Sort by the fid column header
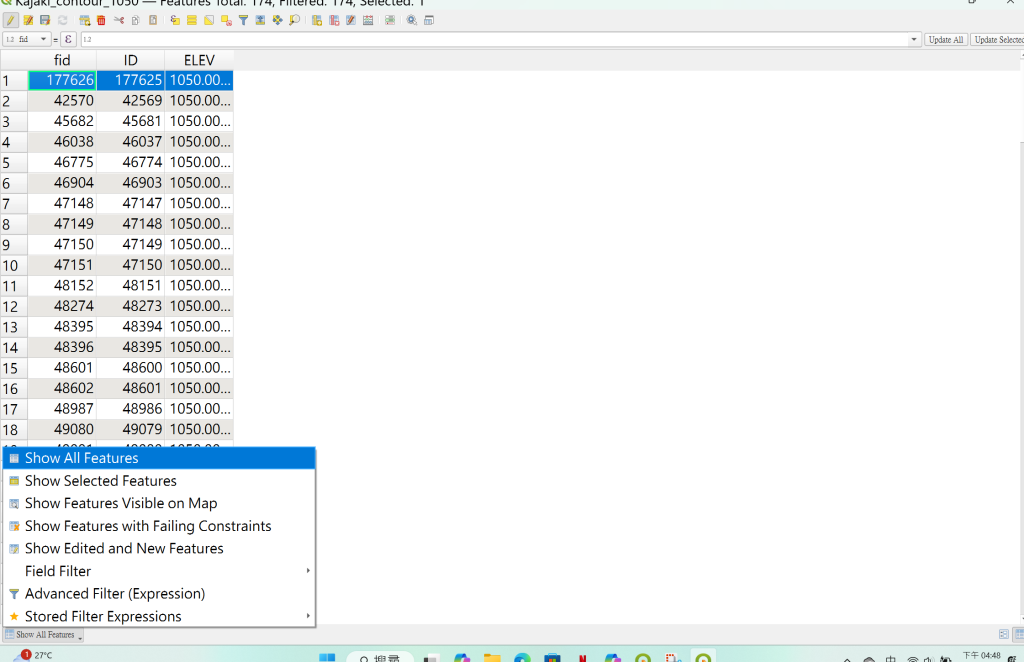 click(x=62, y=60)
